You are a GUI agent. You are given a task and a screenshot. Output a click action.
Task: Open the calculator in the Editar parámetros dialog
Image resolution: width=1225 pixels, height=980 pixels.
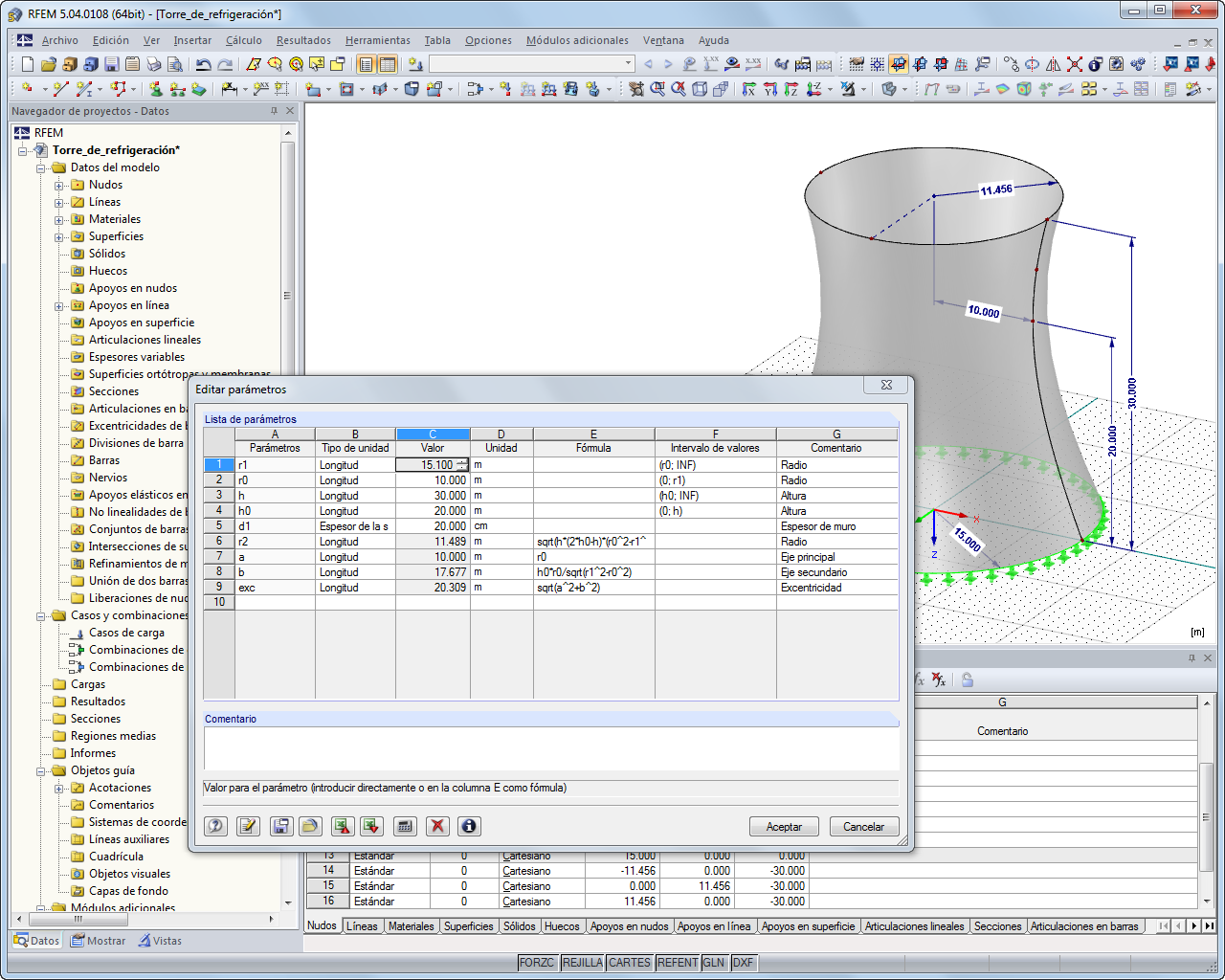pos(405,825)
